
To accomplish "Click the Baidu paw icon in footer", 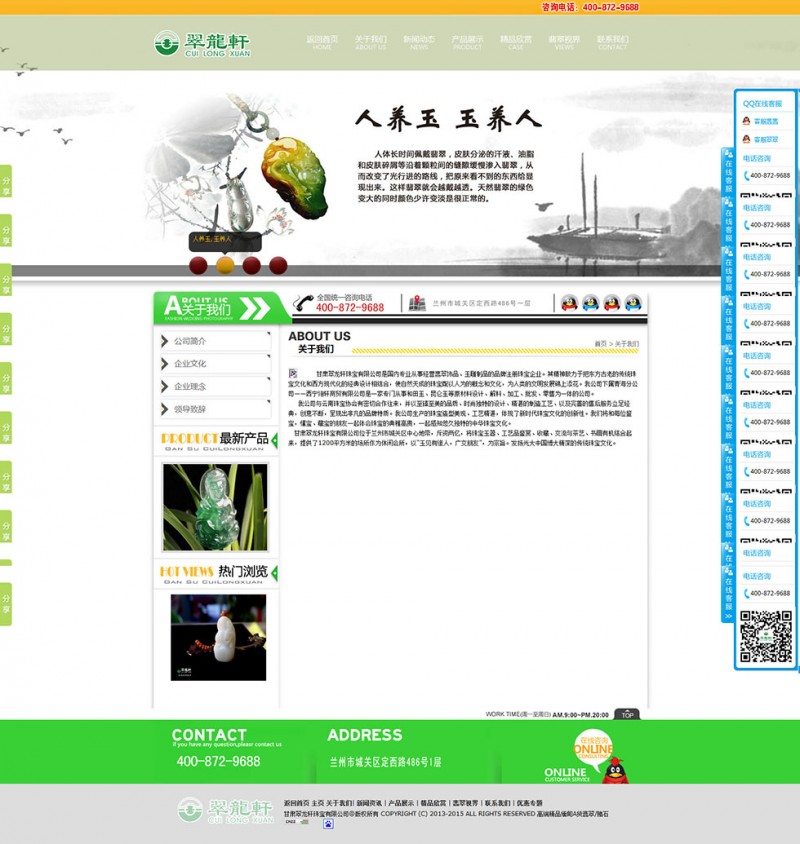I will click(328, 824).
